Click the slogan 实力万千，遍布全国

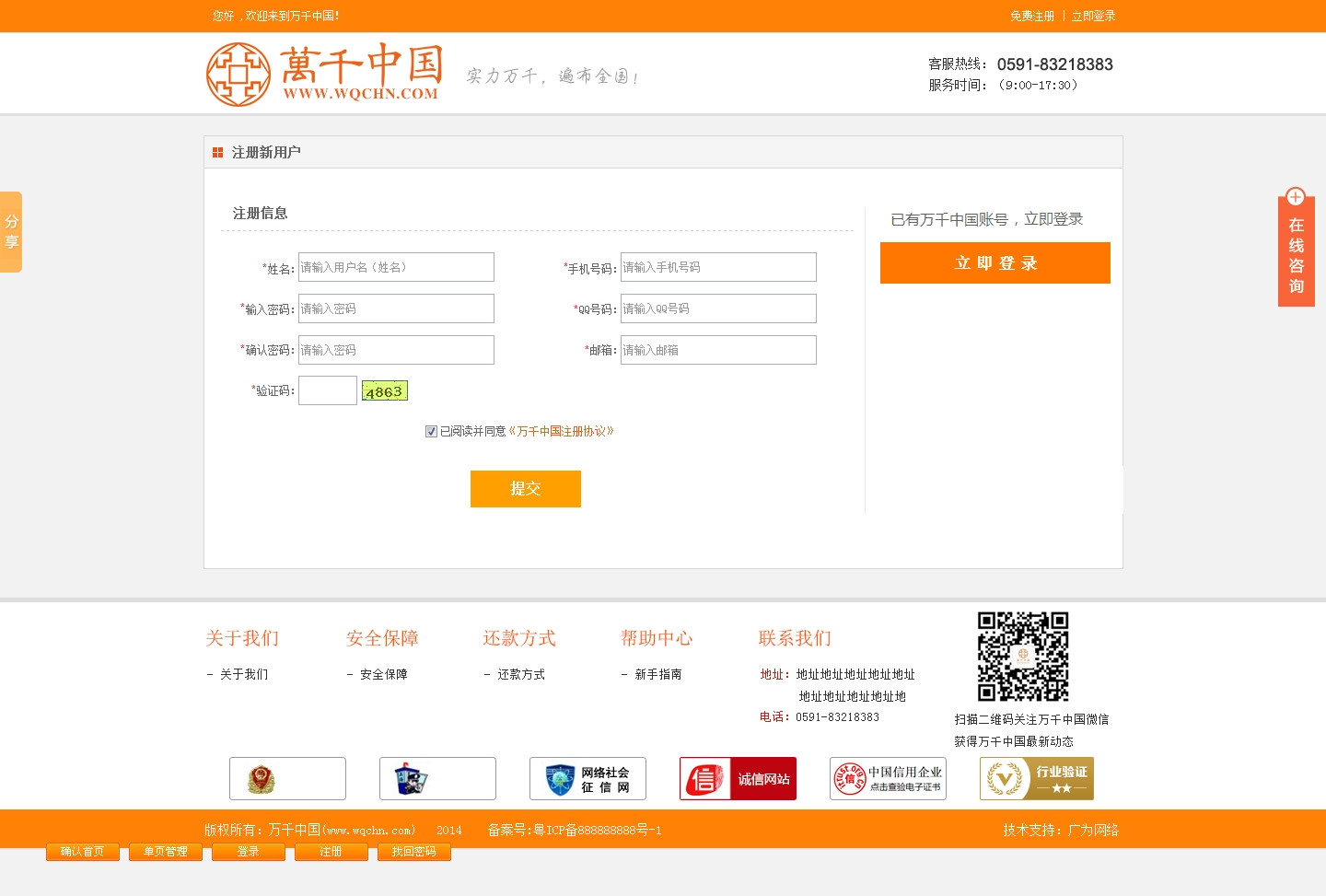click(552, 76)
